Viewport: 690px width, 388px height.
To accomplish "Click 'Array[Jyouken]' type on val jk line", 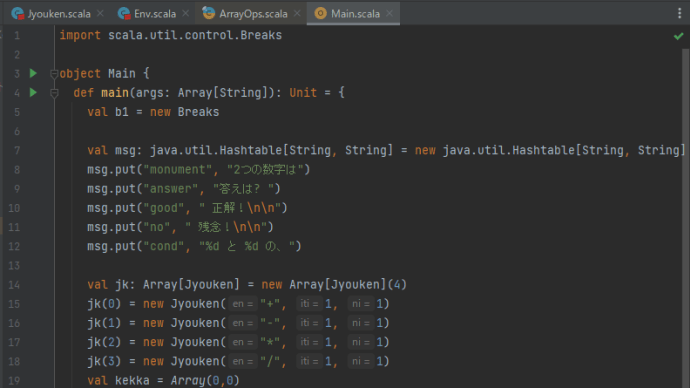I will [x=191, y=285].
